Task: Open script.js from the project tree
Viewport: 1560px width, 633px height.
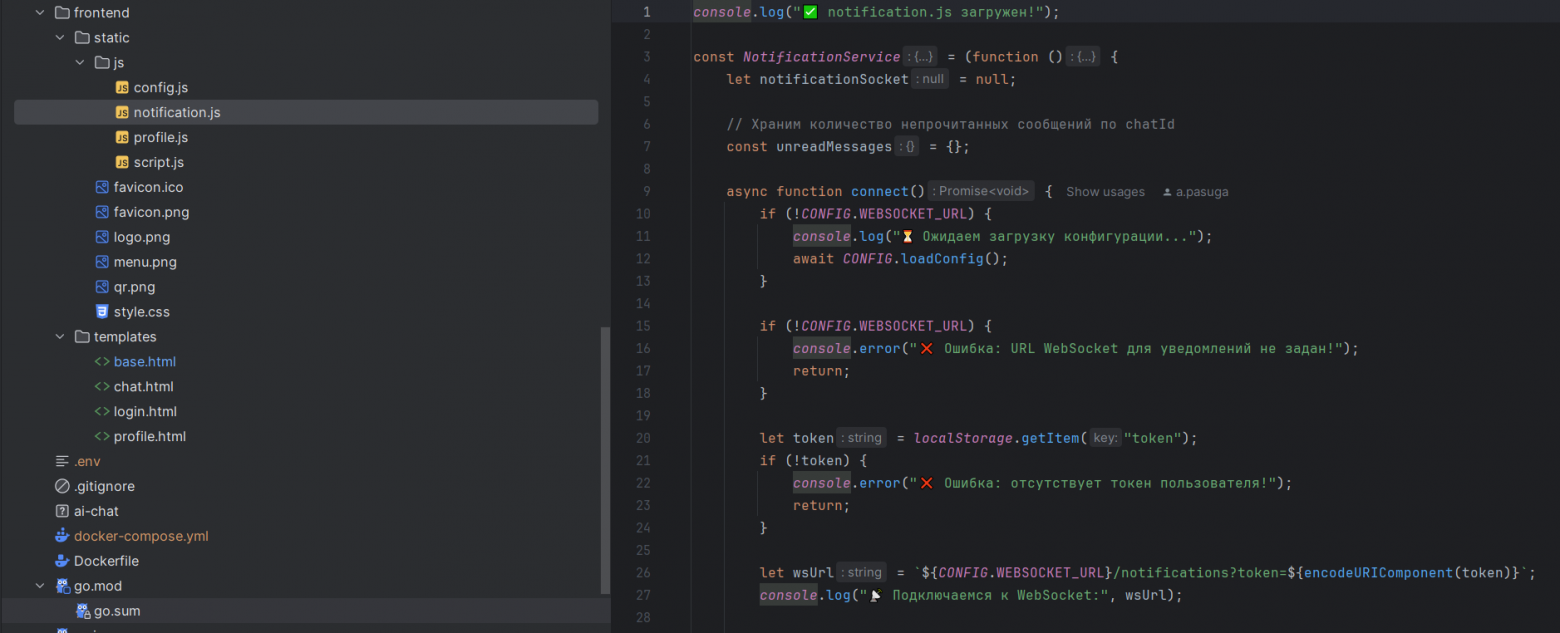Action: pyautogui.click(x=158, y=162)
